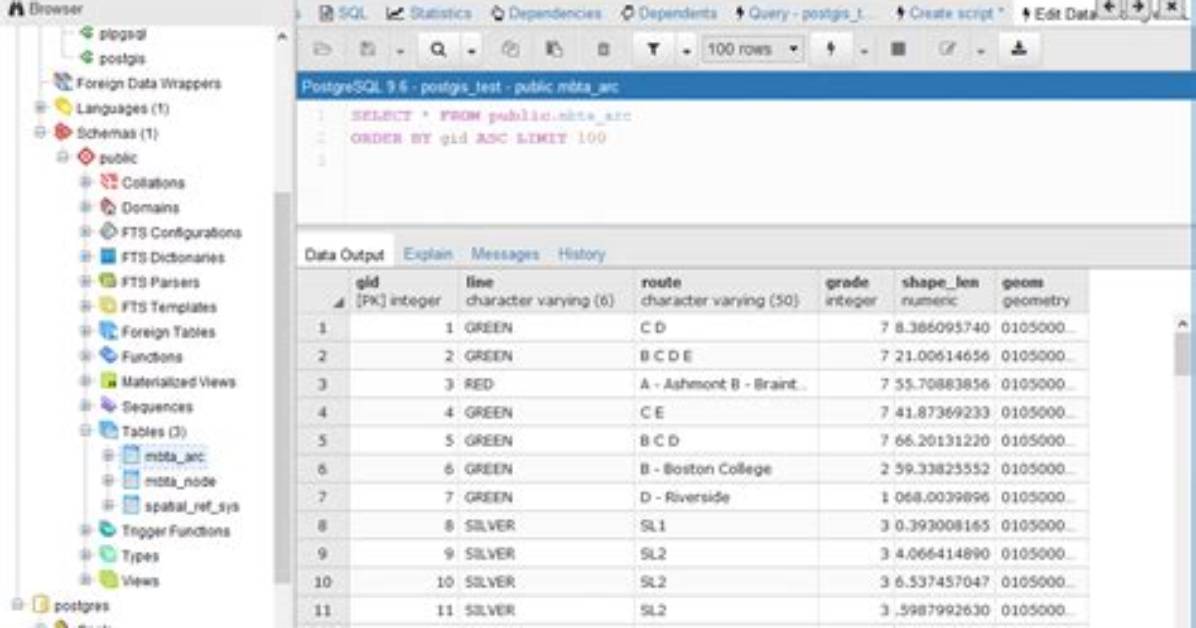Click the Delete trash icon
Viewport: 1196px width, 628px height.
(603, 50)
